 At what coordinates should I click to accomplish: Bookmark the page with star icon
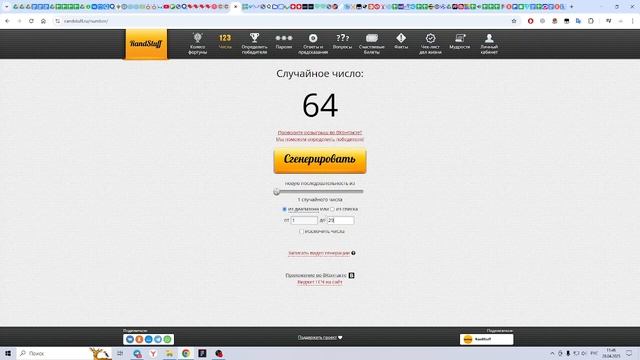514,21
